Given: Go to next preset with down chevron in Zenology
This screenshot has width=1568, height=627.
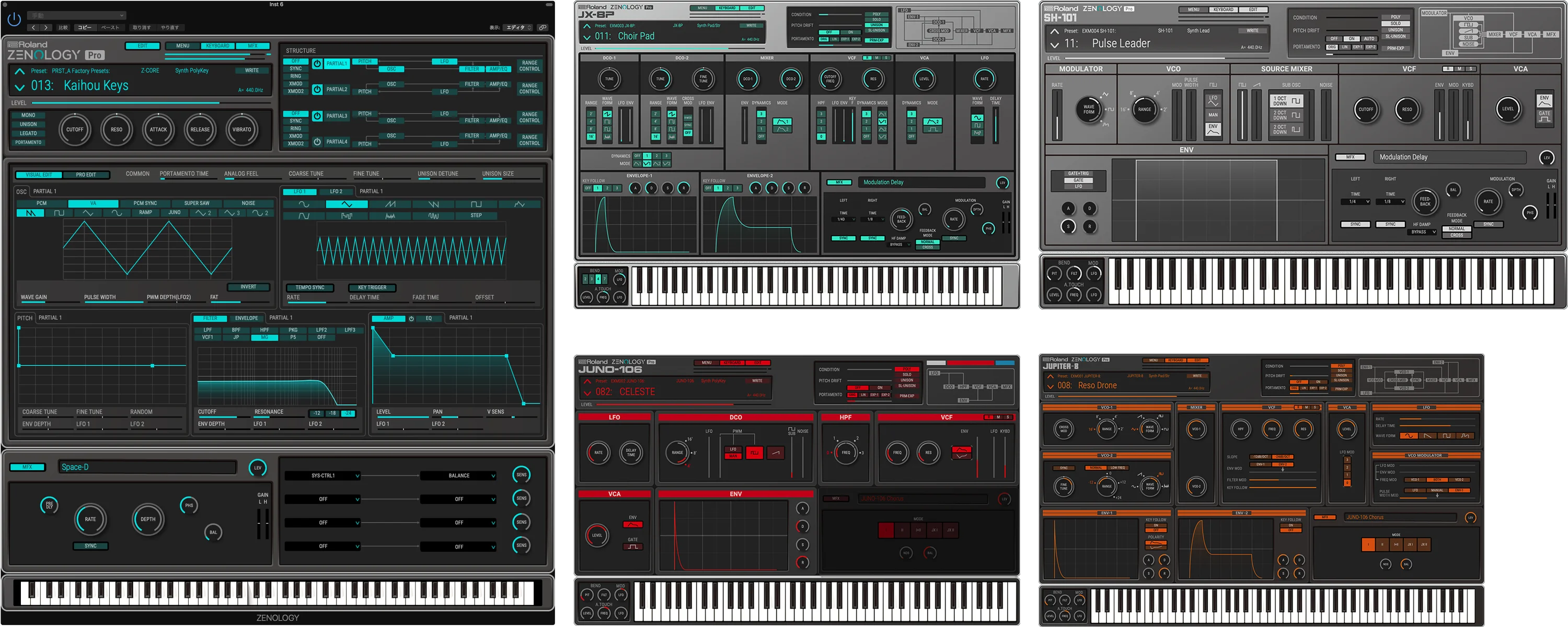Looking at the screenshot, I should coord(19,87).
